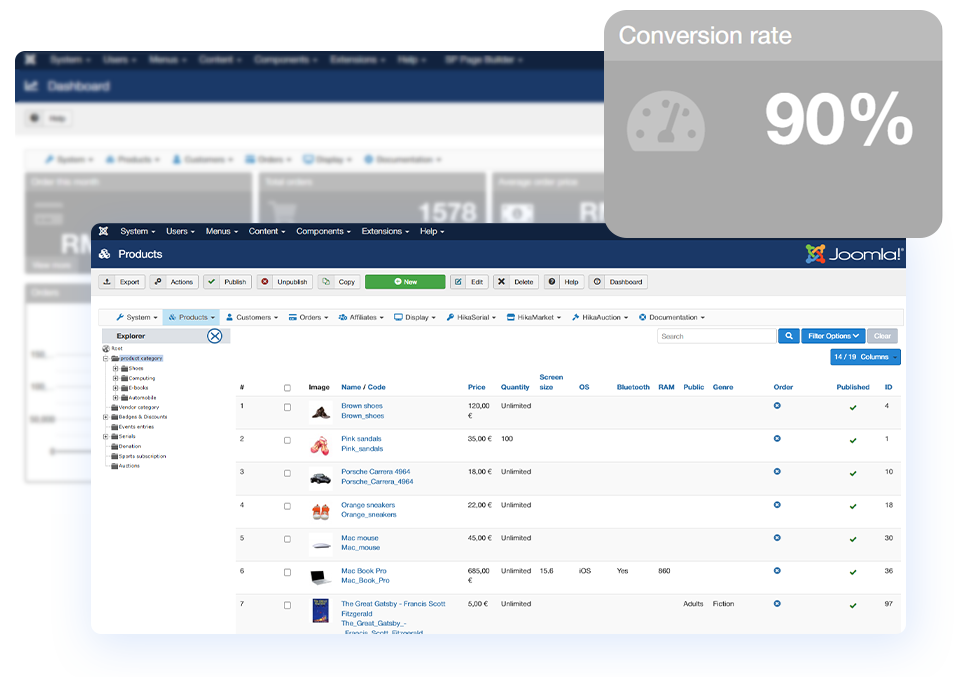Open the Orange sneakers product thumbnail
This screenshot has width=956, height=677.
point(320,512)
